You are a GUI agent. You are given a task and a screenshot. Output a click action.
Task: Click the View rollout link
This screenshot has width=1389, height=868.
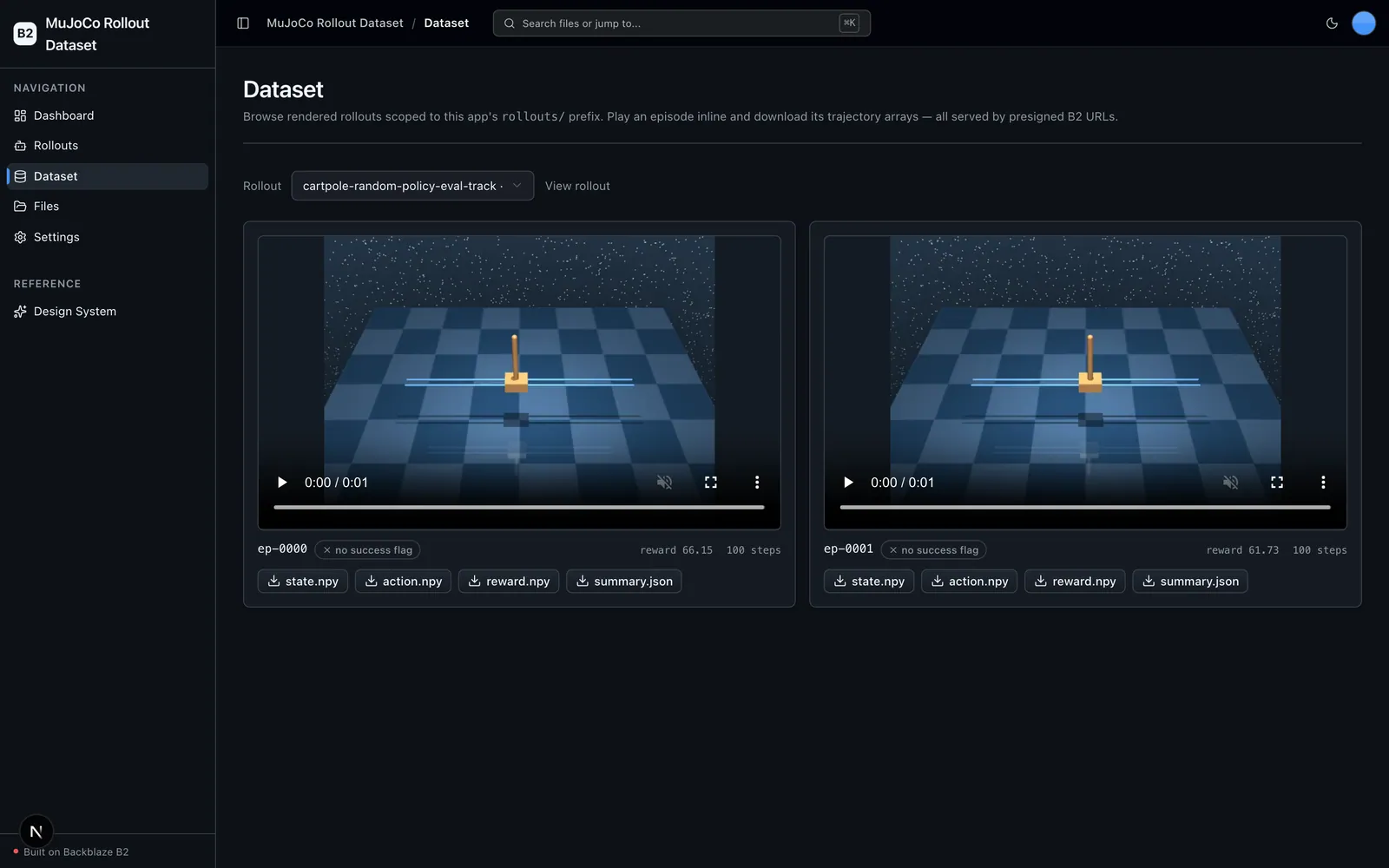point(577,186)
